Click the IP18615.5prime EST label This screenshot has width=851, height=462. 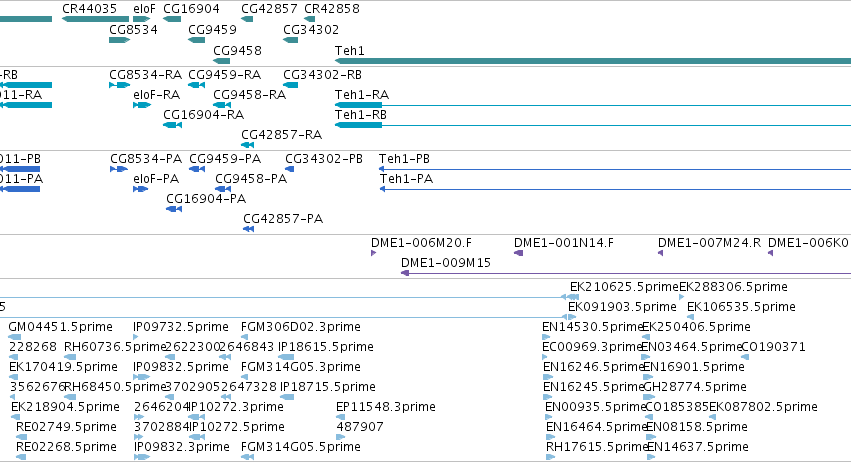(x=326, y=347)
